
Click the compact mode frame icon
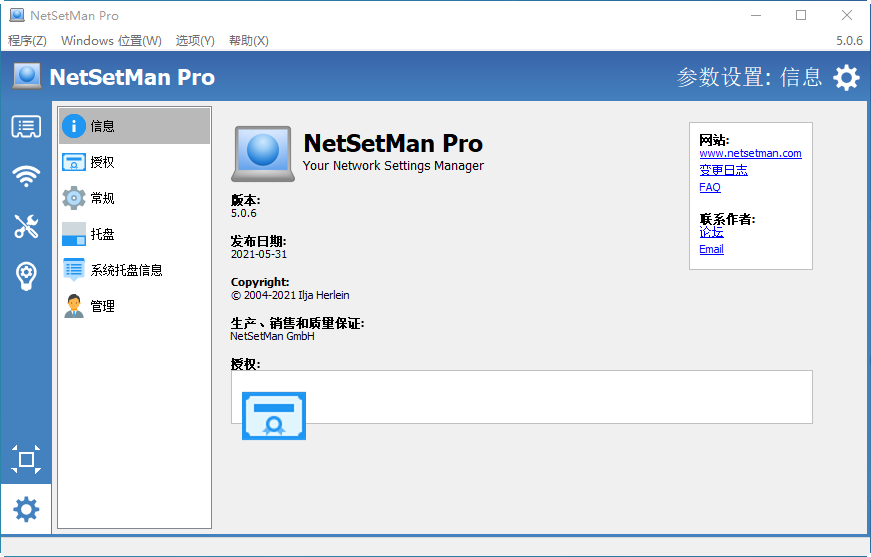click(x=26, y=459)
